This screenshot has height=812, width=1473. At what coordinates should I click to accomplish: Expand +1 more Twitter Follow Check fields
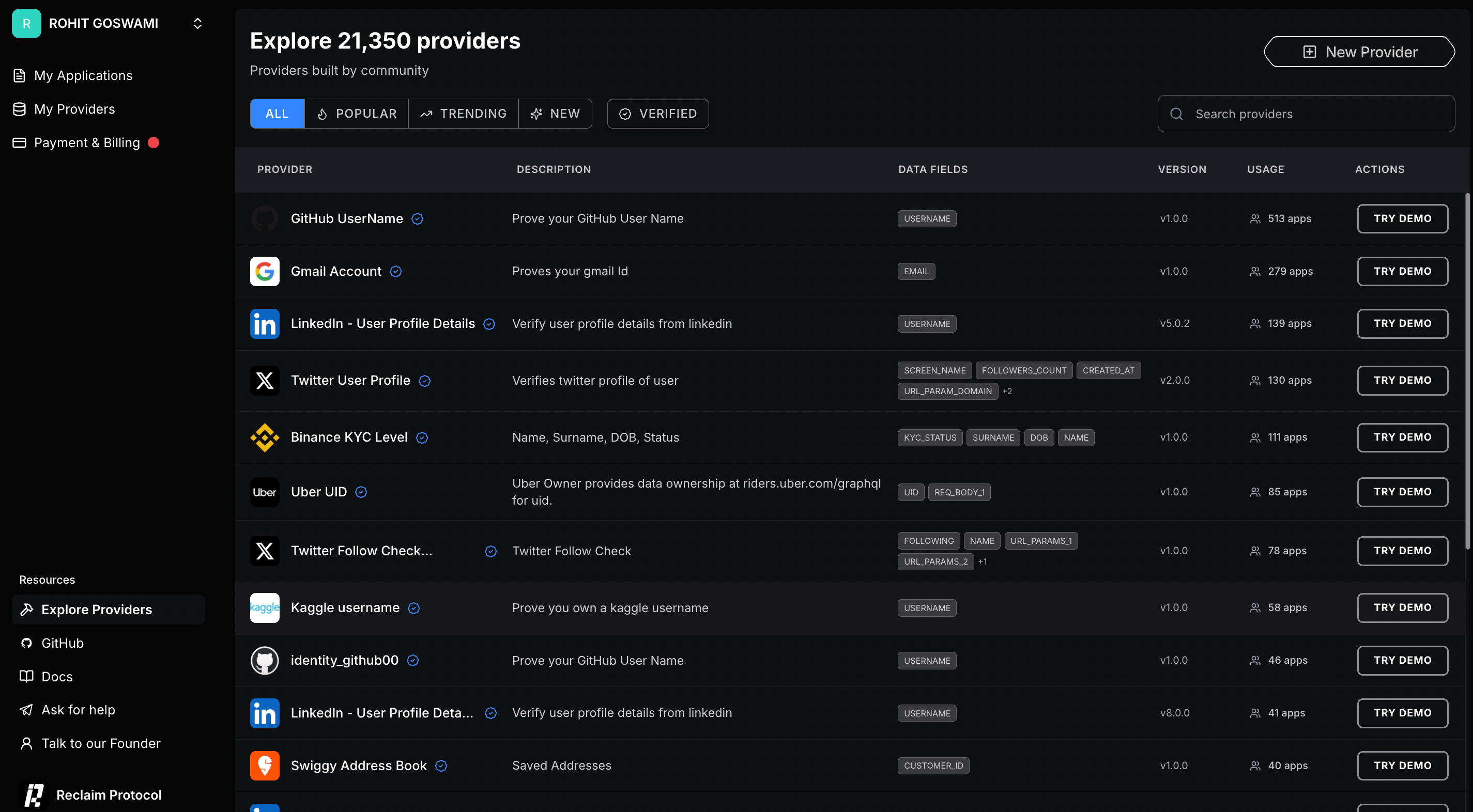(x=983, y=561)
